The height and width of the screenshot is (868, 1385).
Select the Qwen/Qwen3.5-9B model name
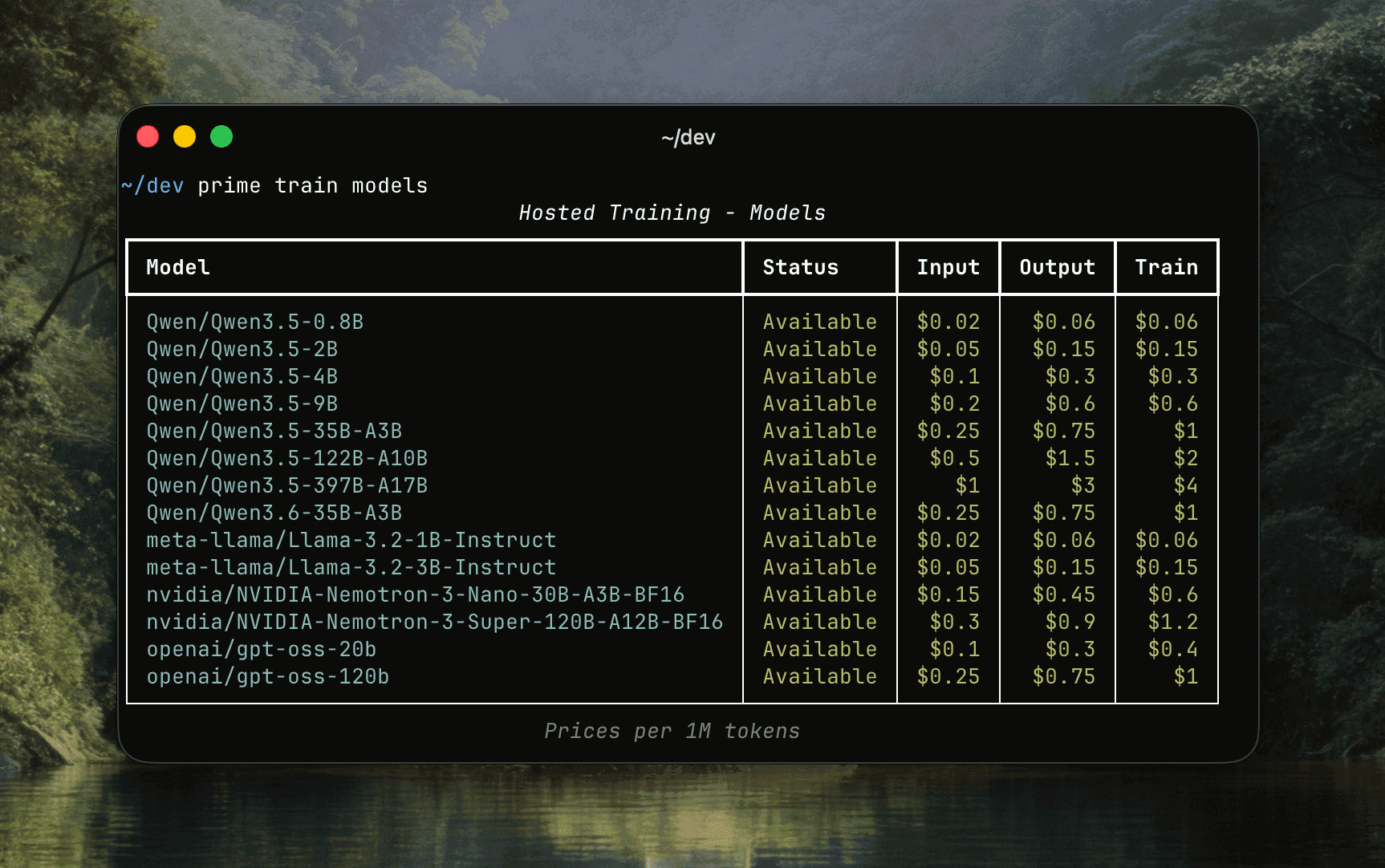pos(242,404)
